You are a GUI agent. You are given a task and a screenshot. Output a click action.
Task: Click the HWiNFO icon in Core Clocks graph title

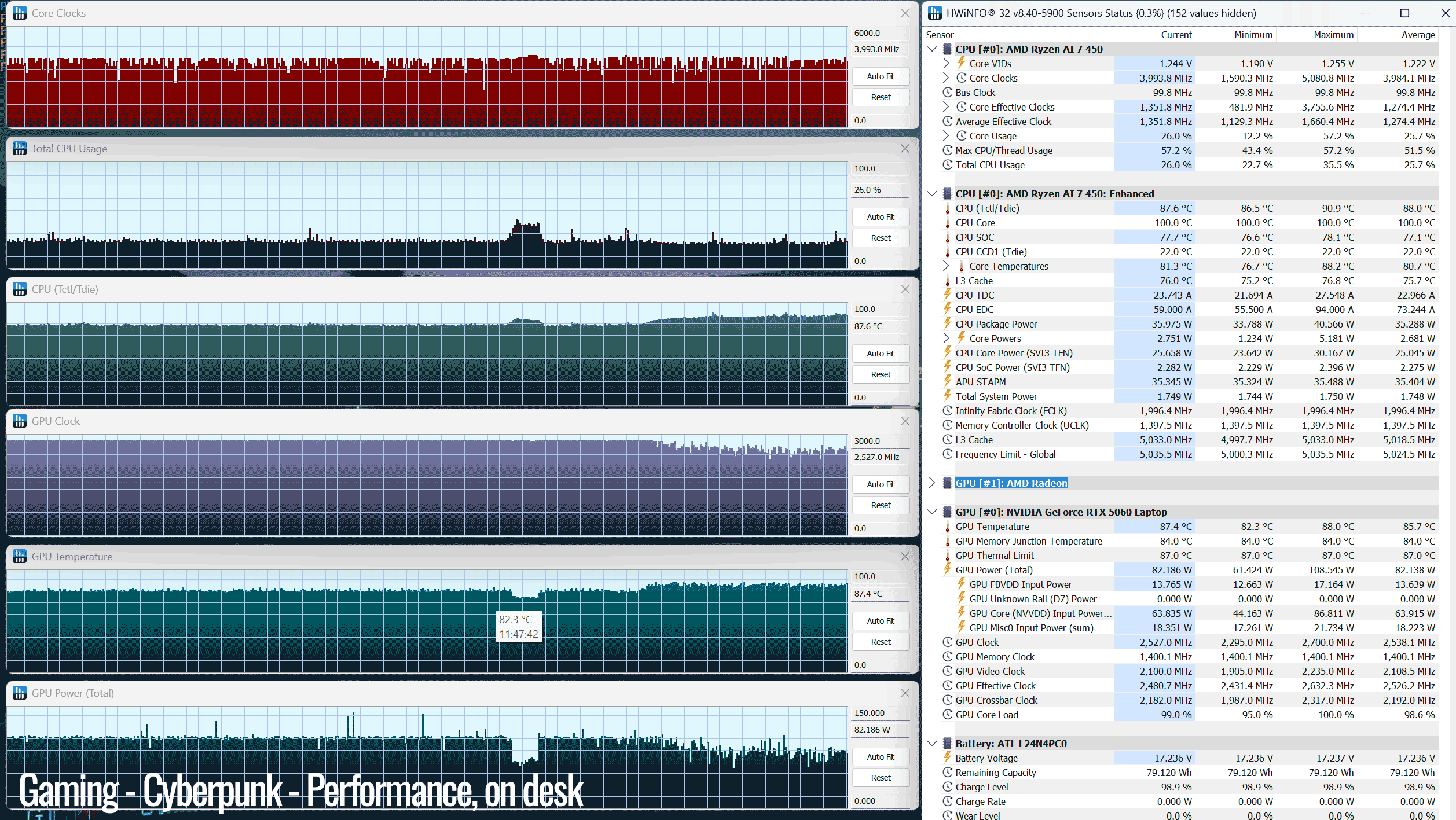20,13
